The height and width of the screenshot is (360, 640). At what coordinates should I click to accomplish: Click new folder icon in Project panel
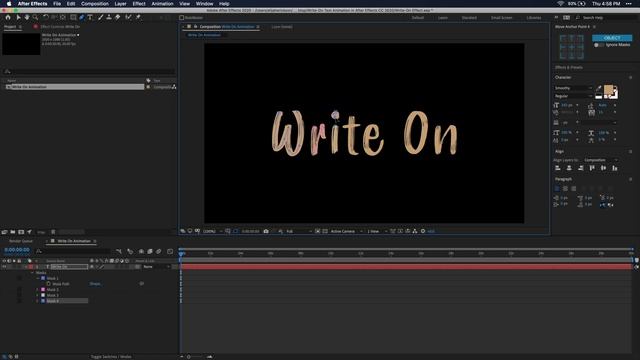pos(13,232)
